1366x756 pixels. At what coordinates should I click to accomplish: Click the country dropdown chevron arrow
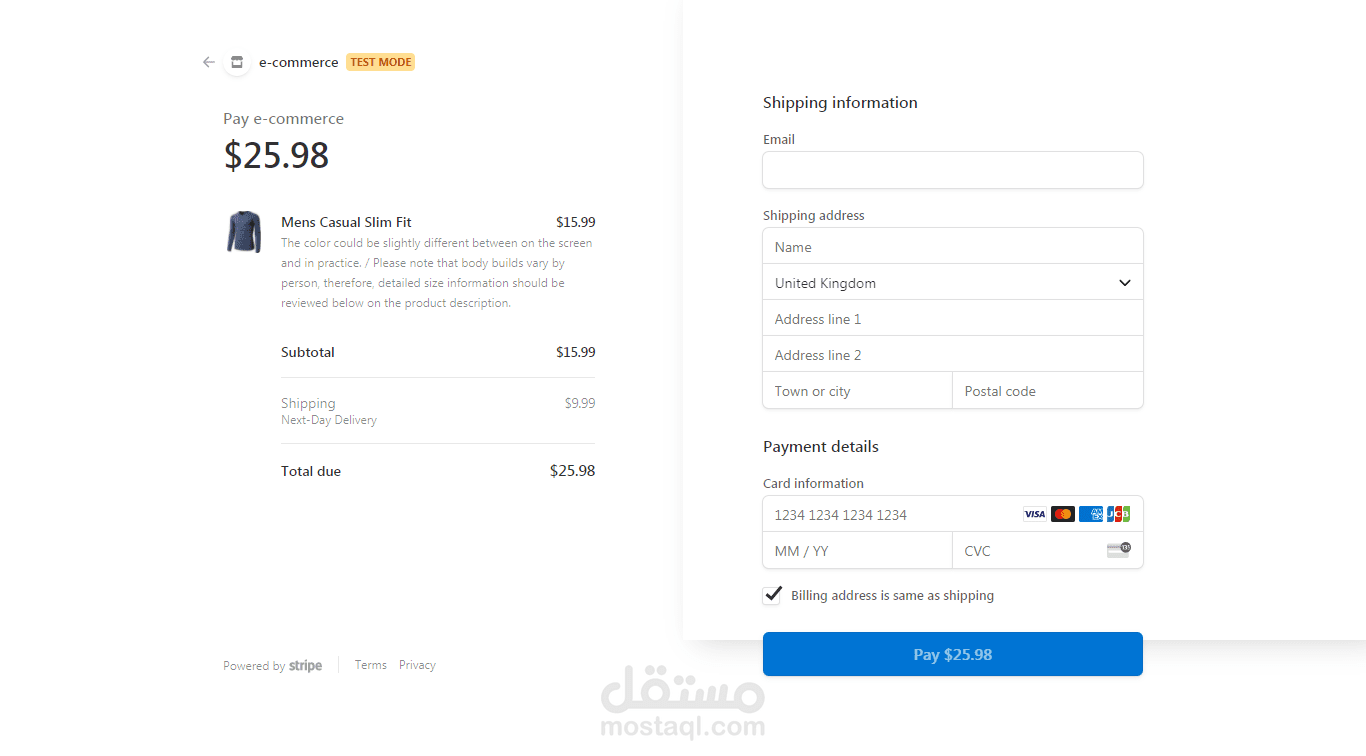coord(1124,283)
